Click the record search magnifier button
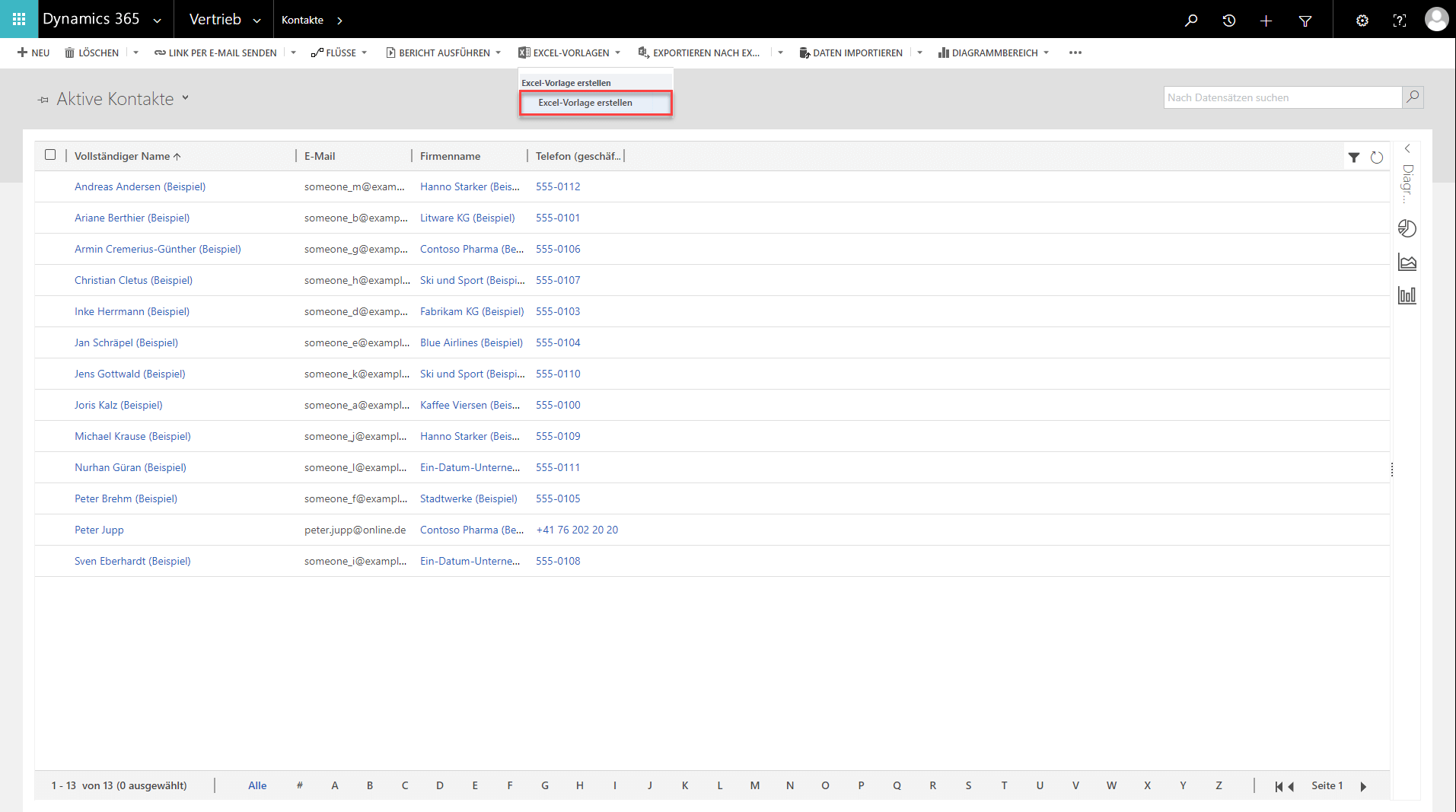Screen dimensions: 1456x812 click(x=1413, y=97)
